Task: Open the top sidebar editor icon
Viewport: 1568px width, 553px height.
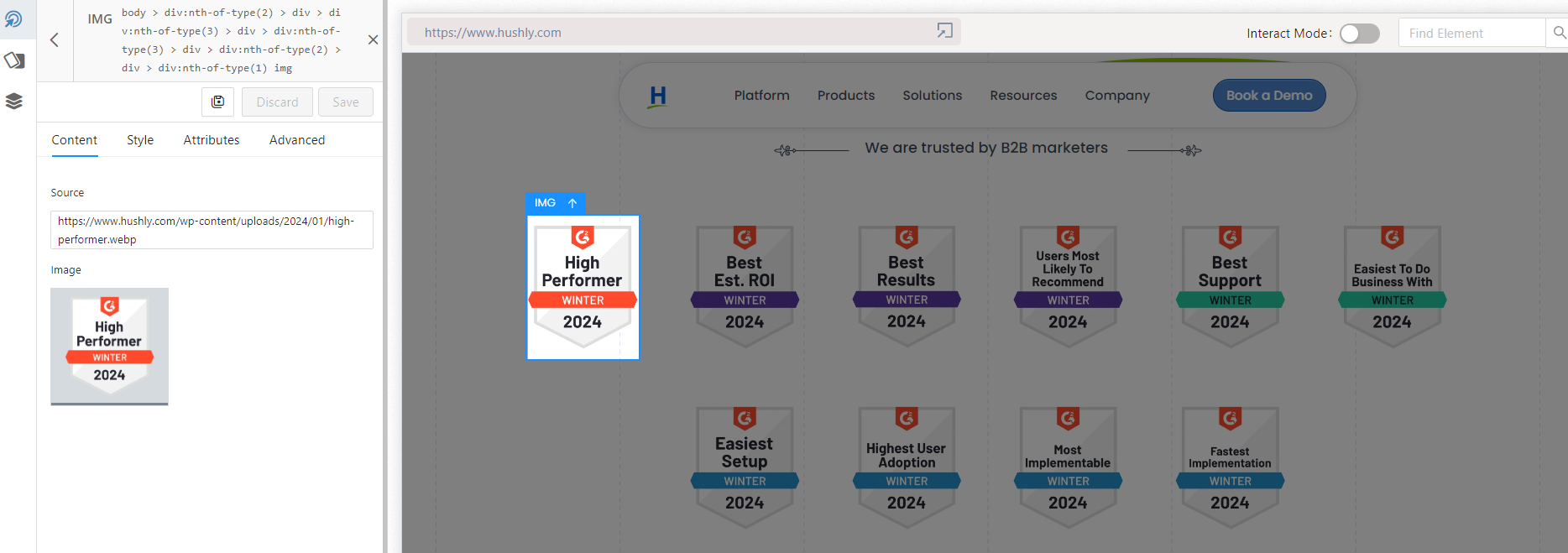Action: pyautogui.click(x=14, y=19)
